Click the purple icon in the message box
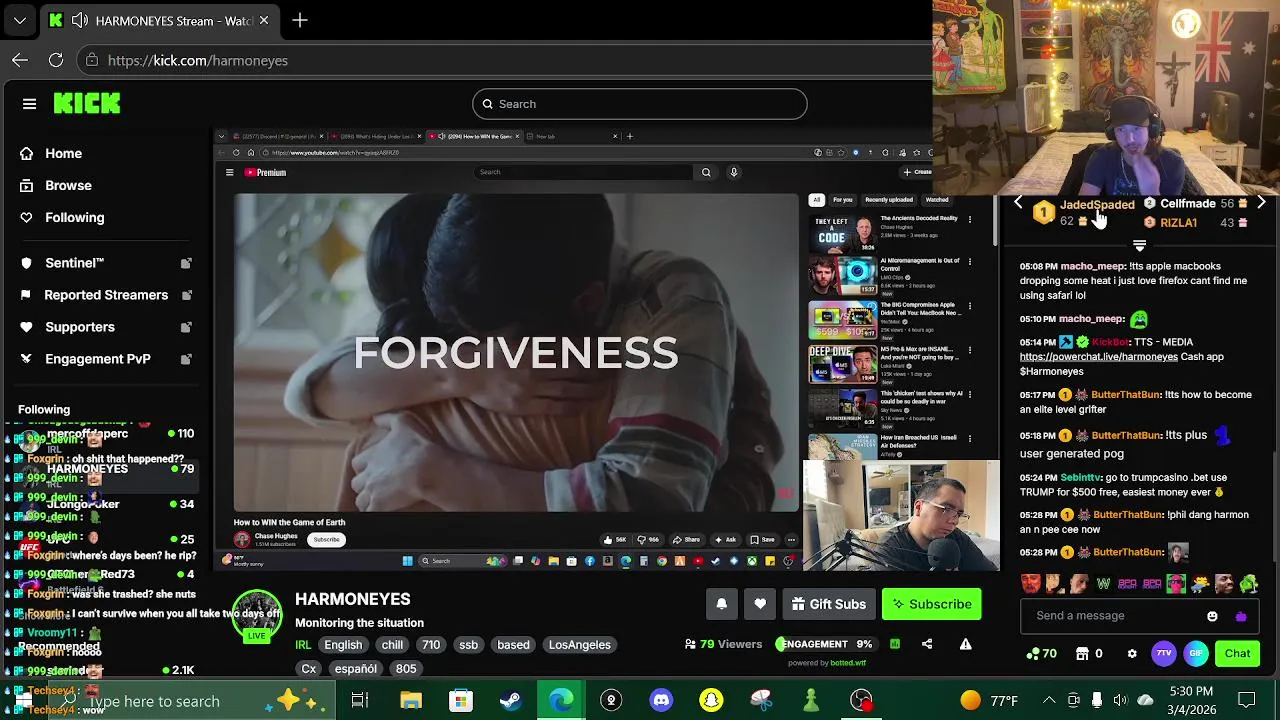1280x720 pixels. pos(1241,616)
